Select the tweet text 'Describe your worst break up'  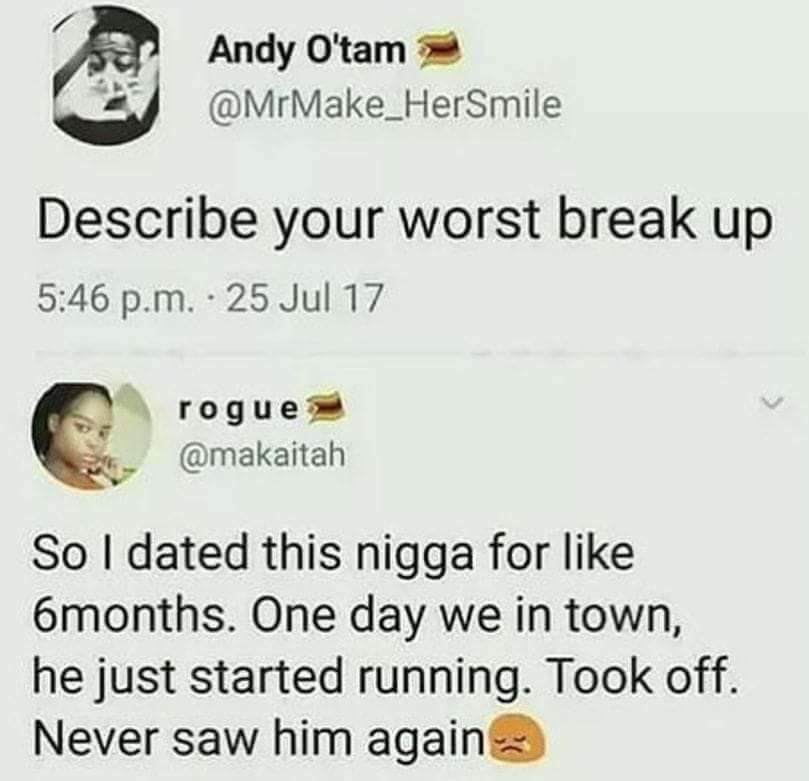point(405,219)
